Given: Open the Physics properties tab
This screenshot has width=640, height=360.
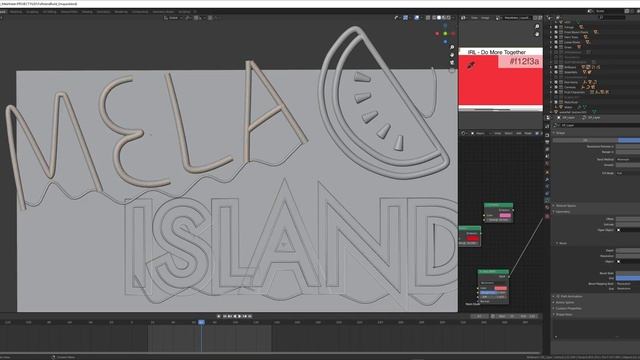Looking at the screenshot, I should (x=547, y=187).
